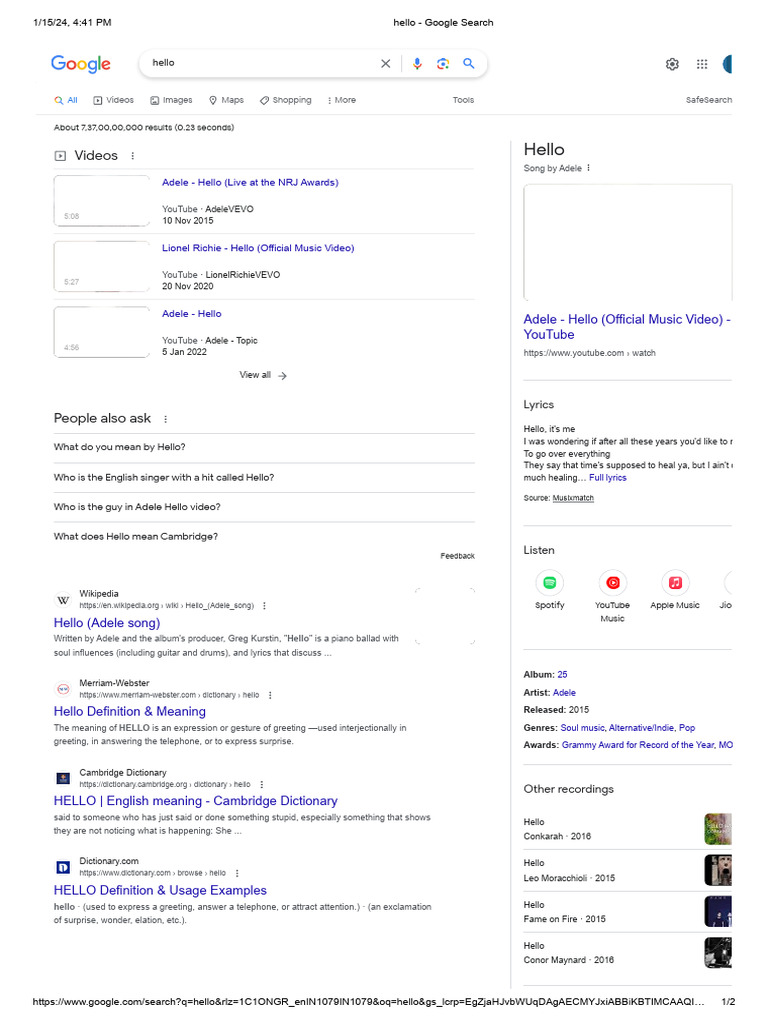Clear the search box with X icon
Image resolution: width=768 pixels, height=1024 pixels.
point(386,64)
